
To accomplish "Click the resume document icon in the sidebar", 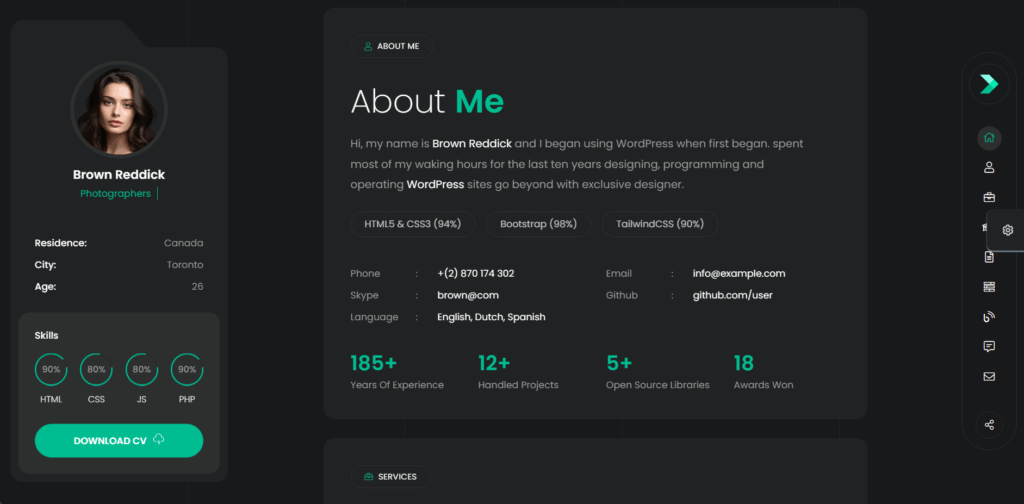I will tap(989, 257).
